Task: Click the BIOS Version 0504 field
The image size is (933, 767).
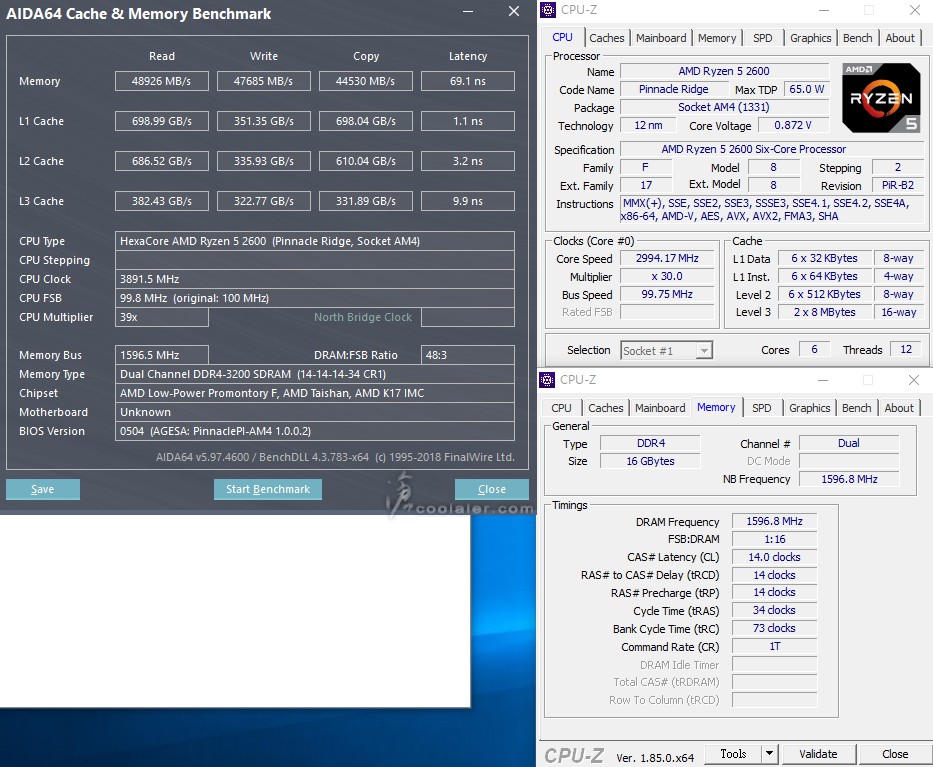Action: (x=315, y=431)
